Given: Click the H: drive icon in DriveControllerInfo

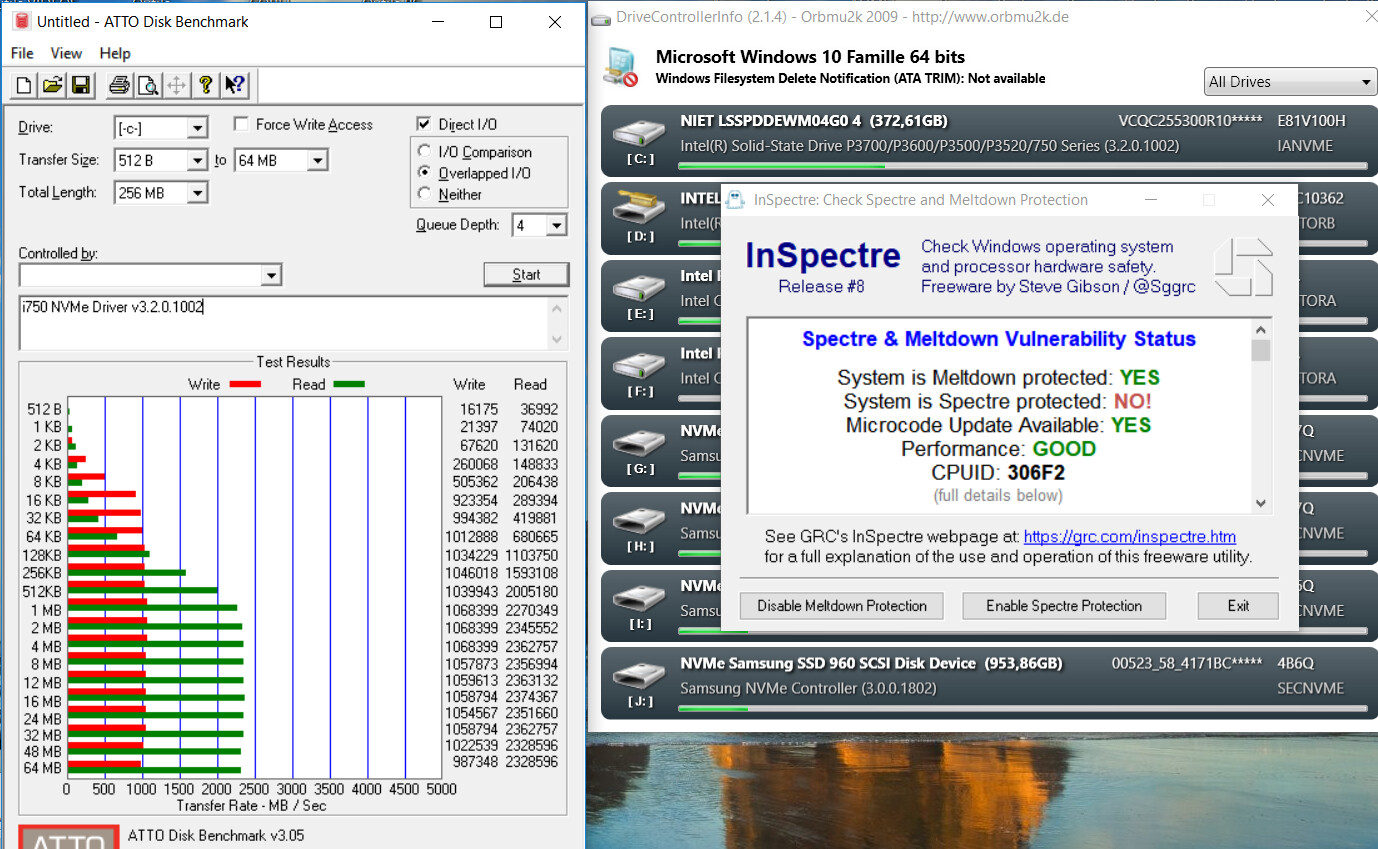Looking at the screenshot, I should [638, 521].
